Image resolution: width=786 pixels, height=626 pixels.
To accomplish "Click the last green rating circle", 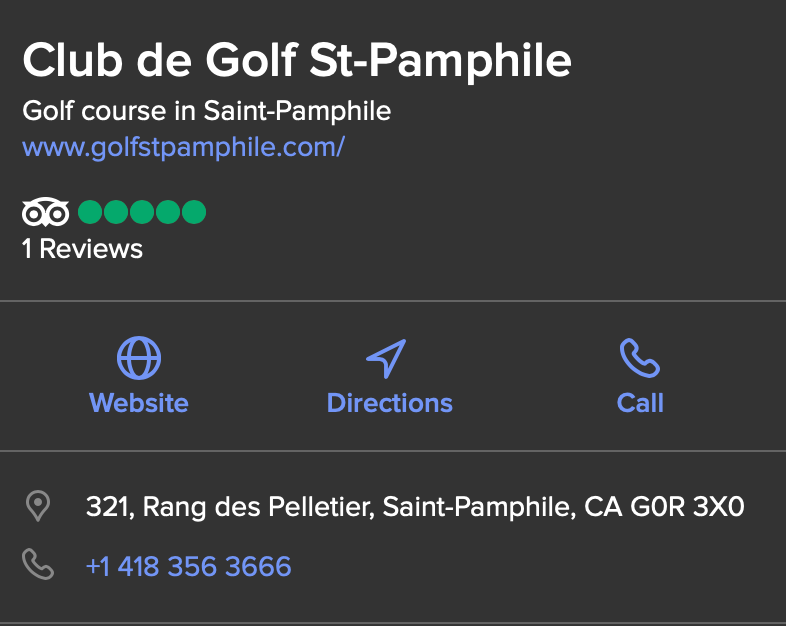I will click(x=194, y=212).
